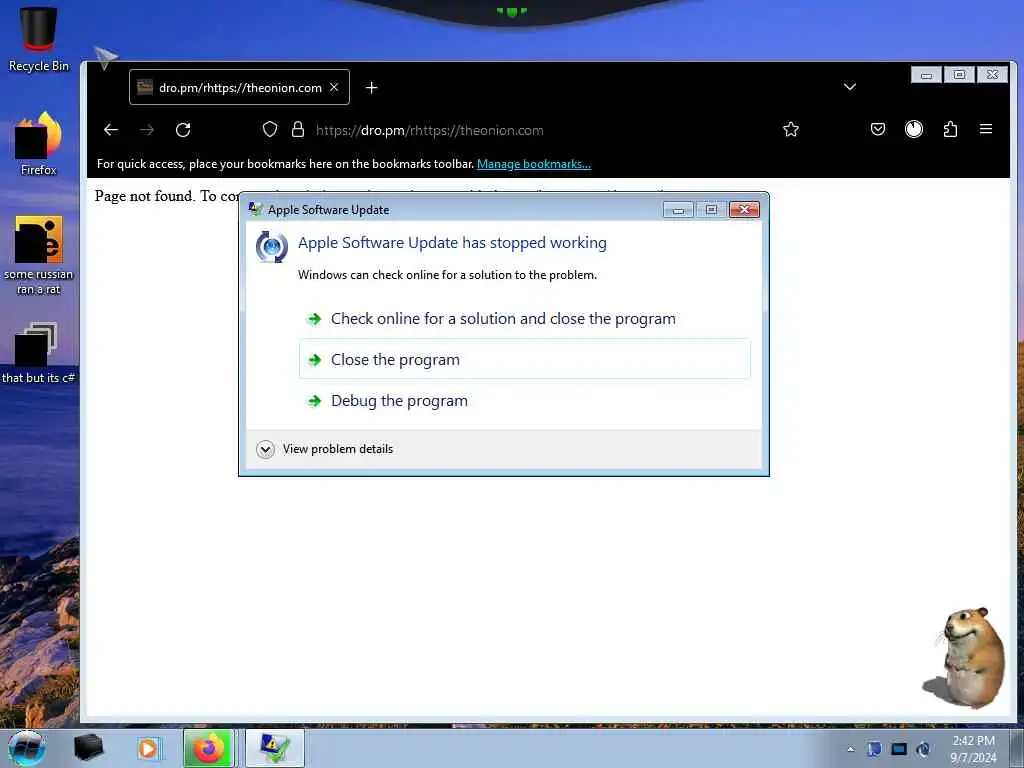Open the Recycle Bin desktop icon

pos(39,39)
